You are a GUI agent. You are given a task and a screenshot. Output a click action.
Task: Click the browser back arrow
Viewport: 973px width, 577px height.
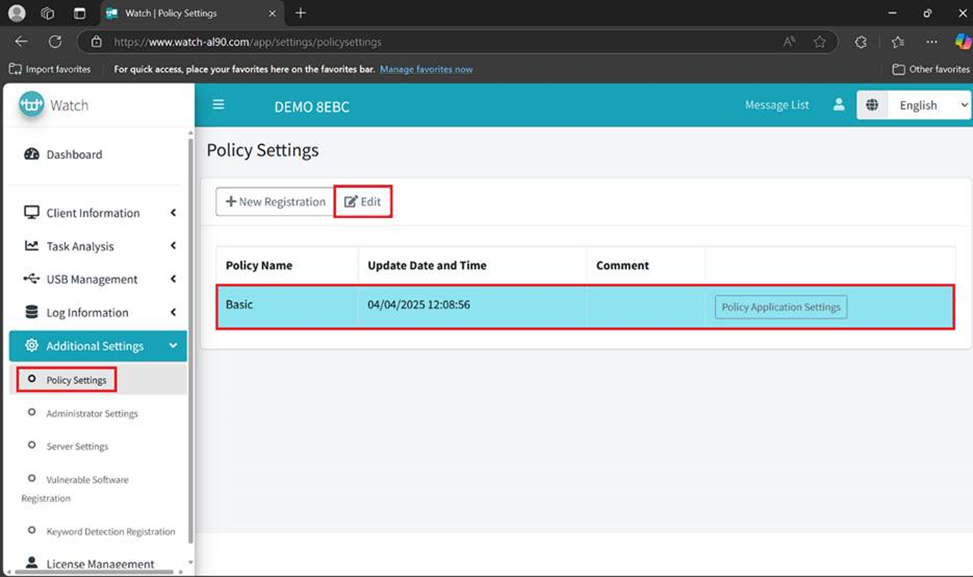click(x=21, y=42)
